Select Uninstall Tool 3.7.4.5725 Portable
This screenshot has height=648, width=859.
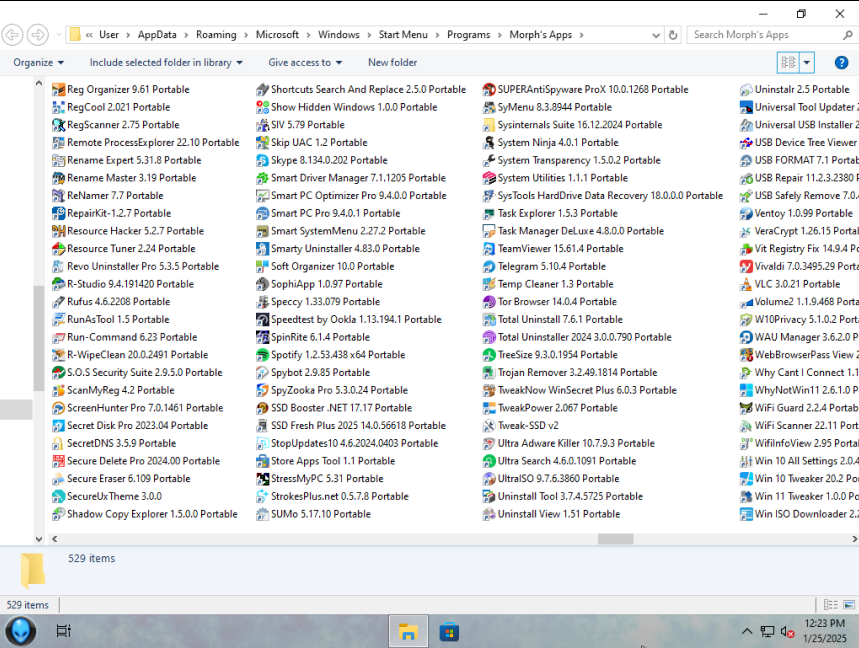(563, 496)
